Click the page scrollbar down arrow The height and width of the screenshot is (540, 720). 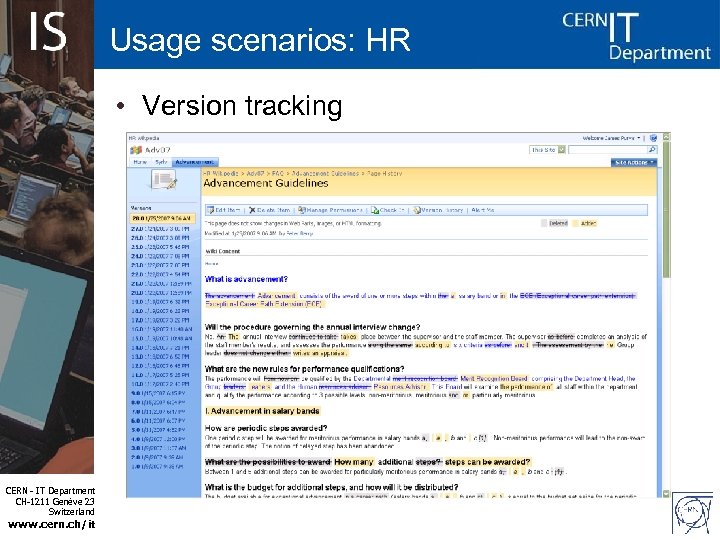(x=667, y=494)
